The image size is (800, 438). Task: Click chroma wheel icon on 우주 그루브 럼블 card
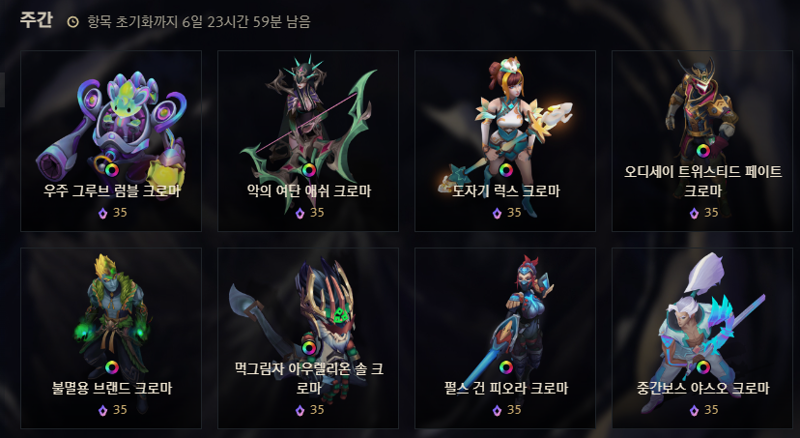click(x=112, y=169)
